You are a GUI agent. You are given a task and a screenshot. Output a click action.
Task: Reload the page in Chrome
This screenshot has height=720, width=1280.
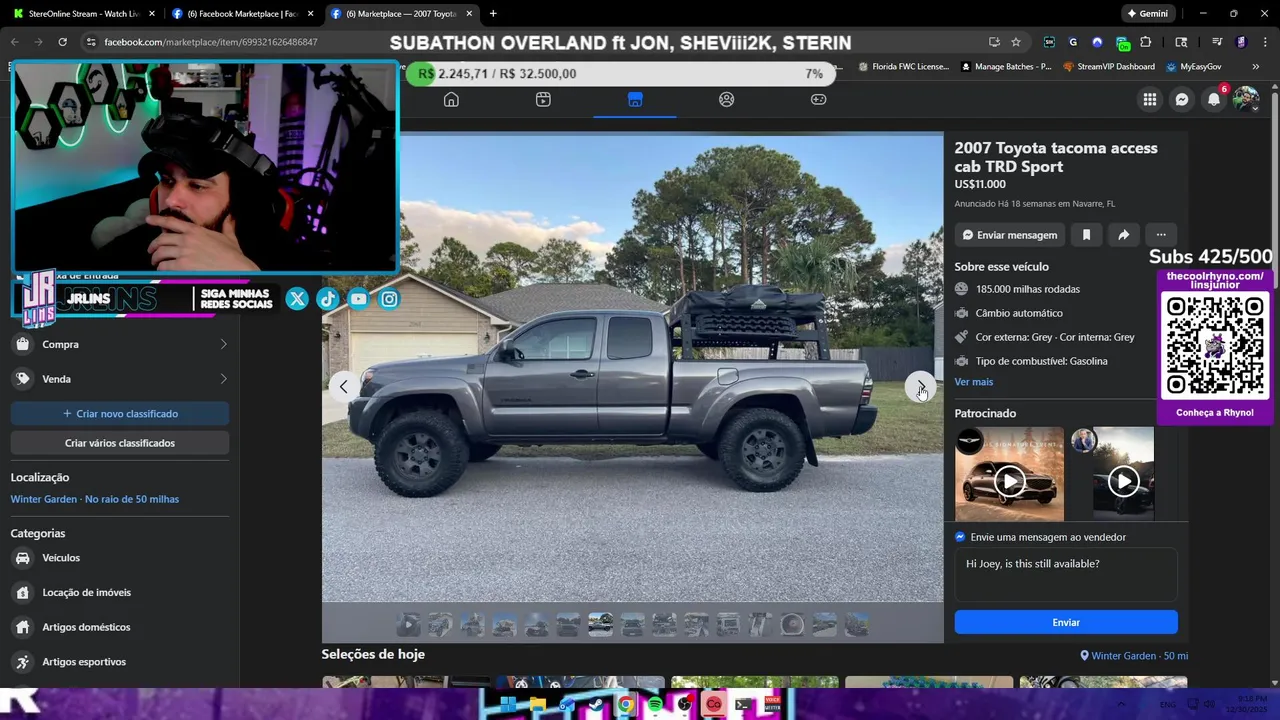[x=62, y=42]
